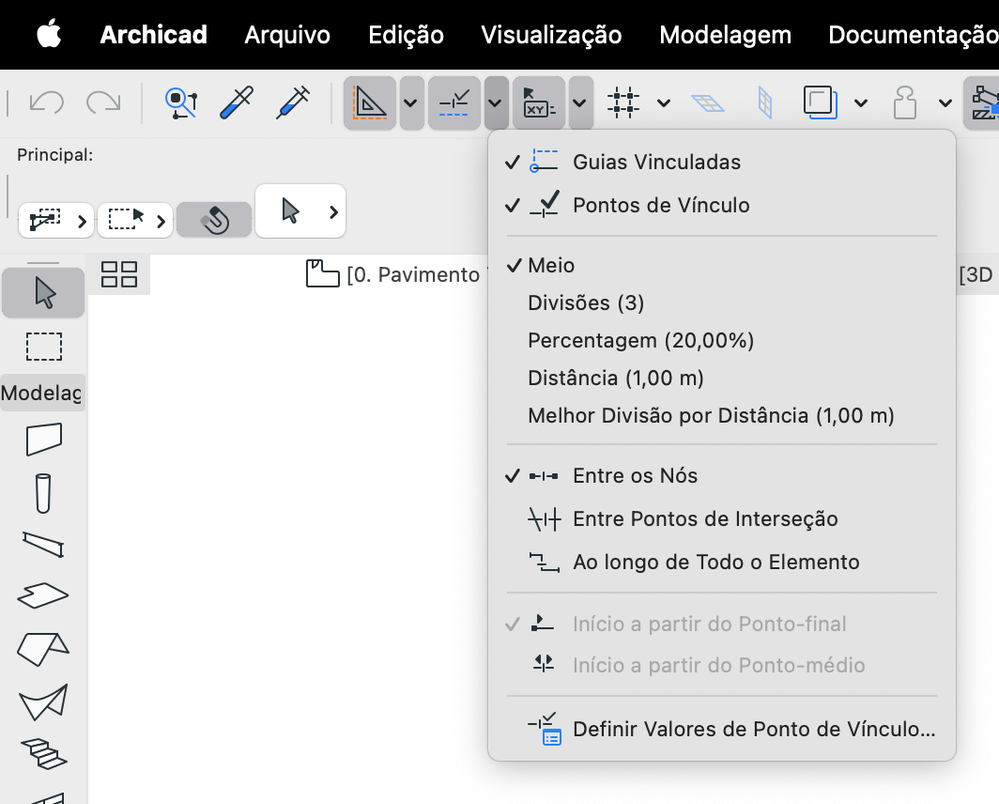
Task: Click the Grid Snap icon
Action: [623, 103]
